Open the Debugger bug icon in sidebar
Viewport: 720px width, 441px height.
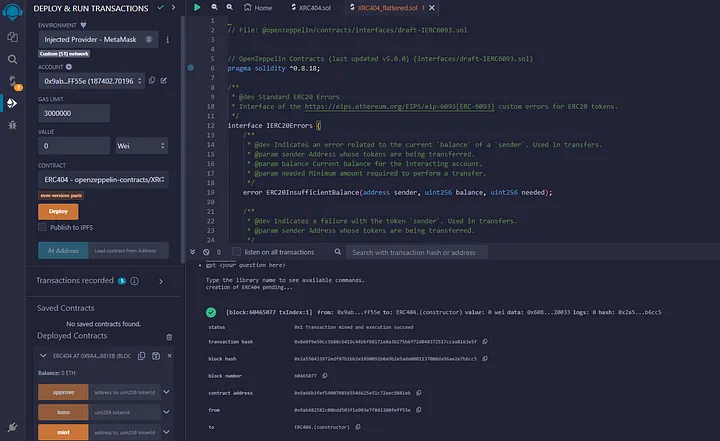click(13, 125)
